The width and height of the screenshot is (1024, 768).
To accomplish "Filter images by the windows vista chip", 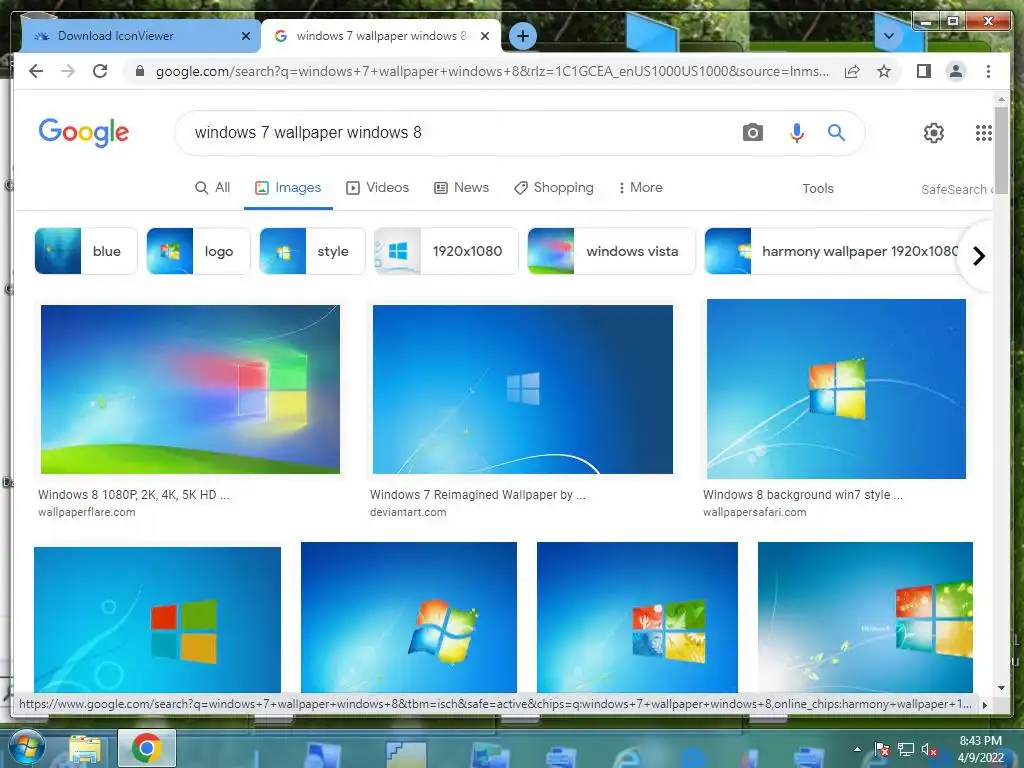I will point(611,251).
